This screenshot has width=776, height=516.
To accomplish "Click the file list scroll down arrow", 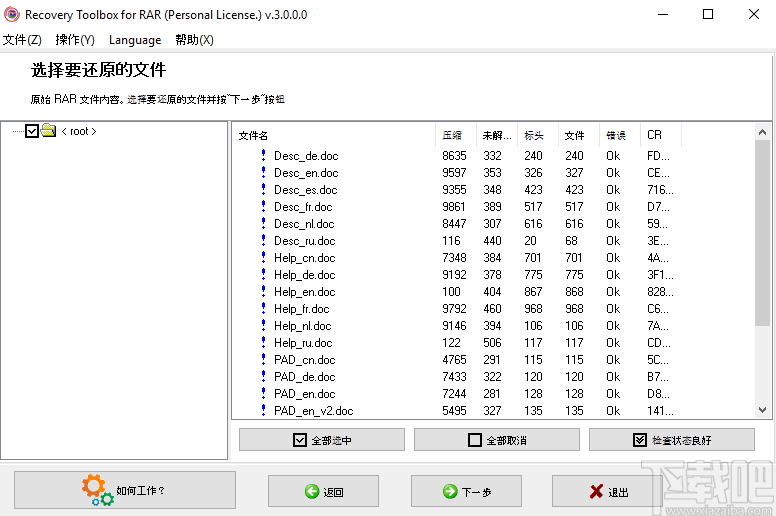I will (x=762, y=410).
